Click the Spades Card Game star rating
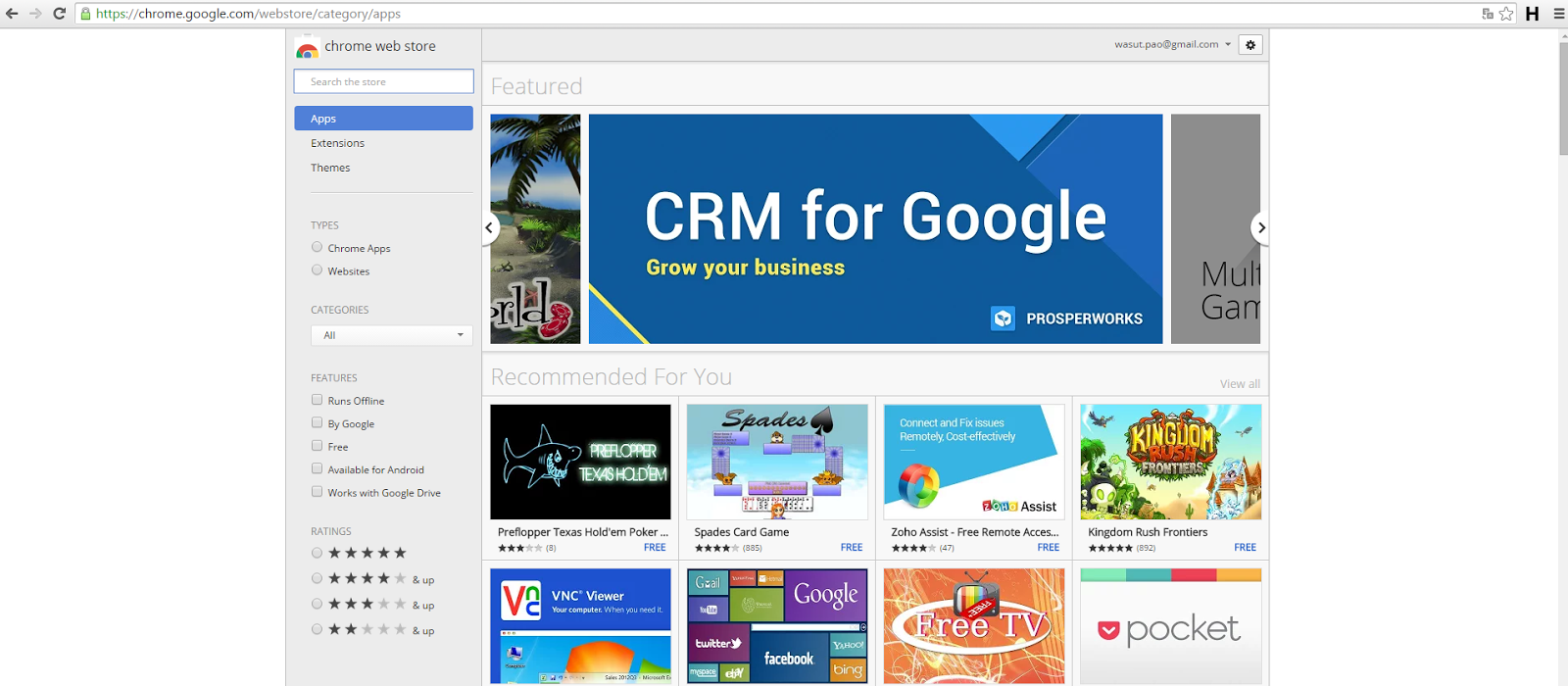1568x686 pixels. click(x=716, y=548)
